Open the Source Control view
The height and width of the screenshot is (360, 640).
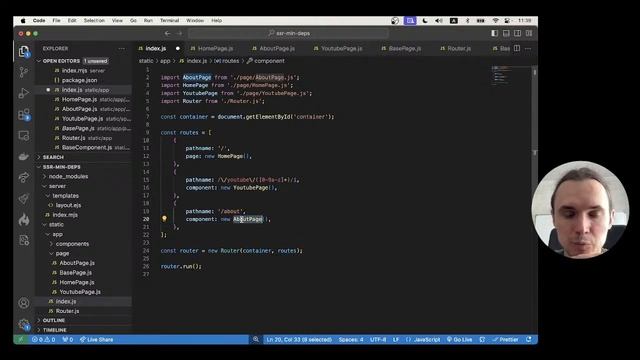24,72
